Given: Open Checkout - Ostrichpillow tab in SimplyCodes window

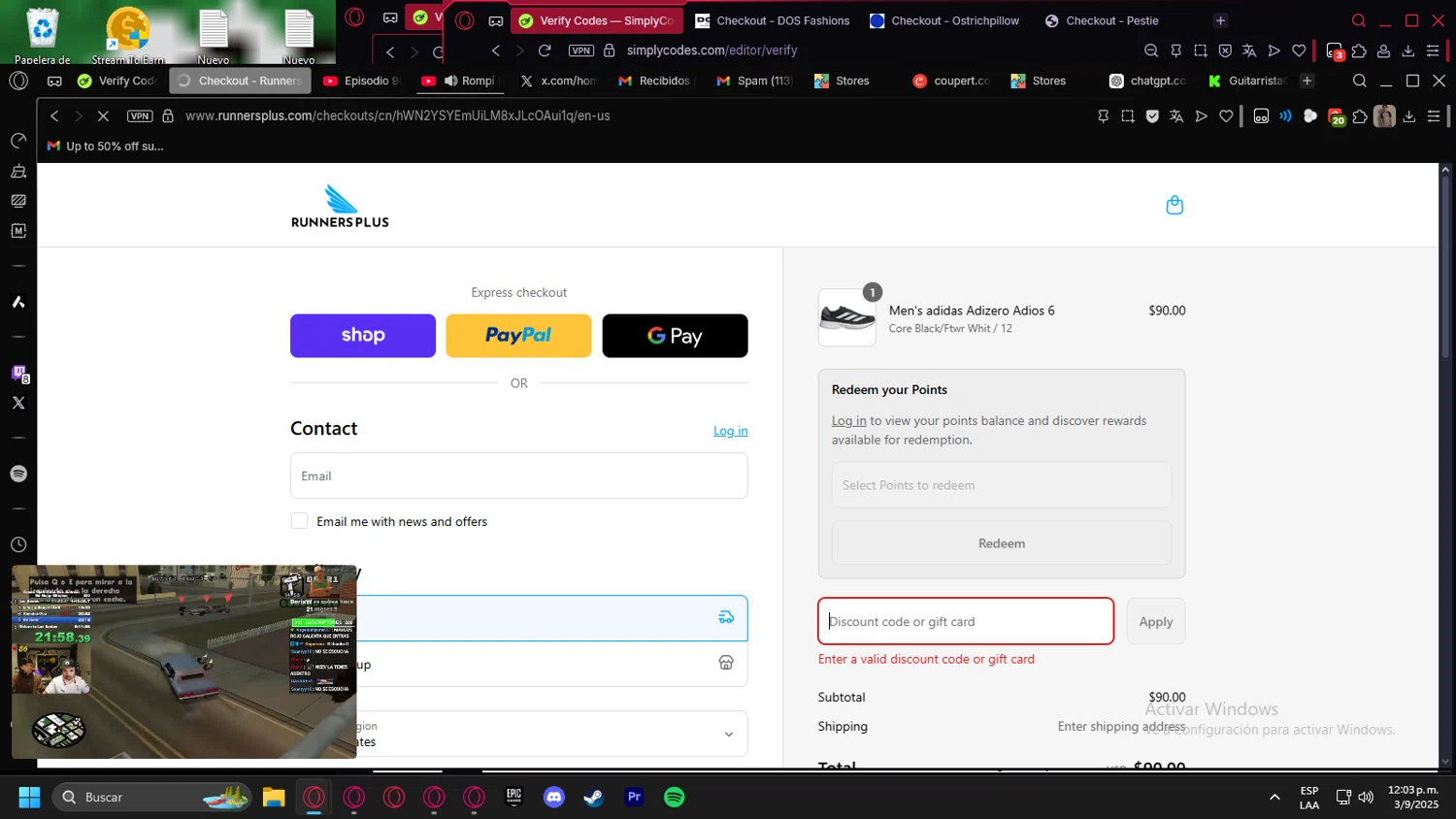Looking at the screenshot, I should [945, 20].
